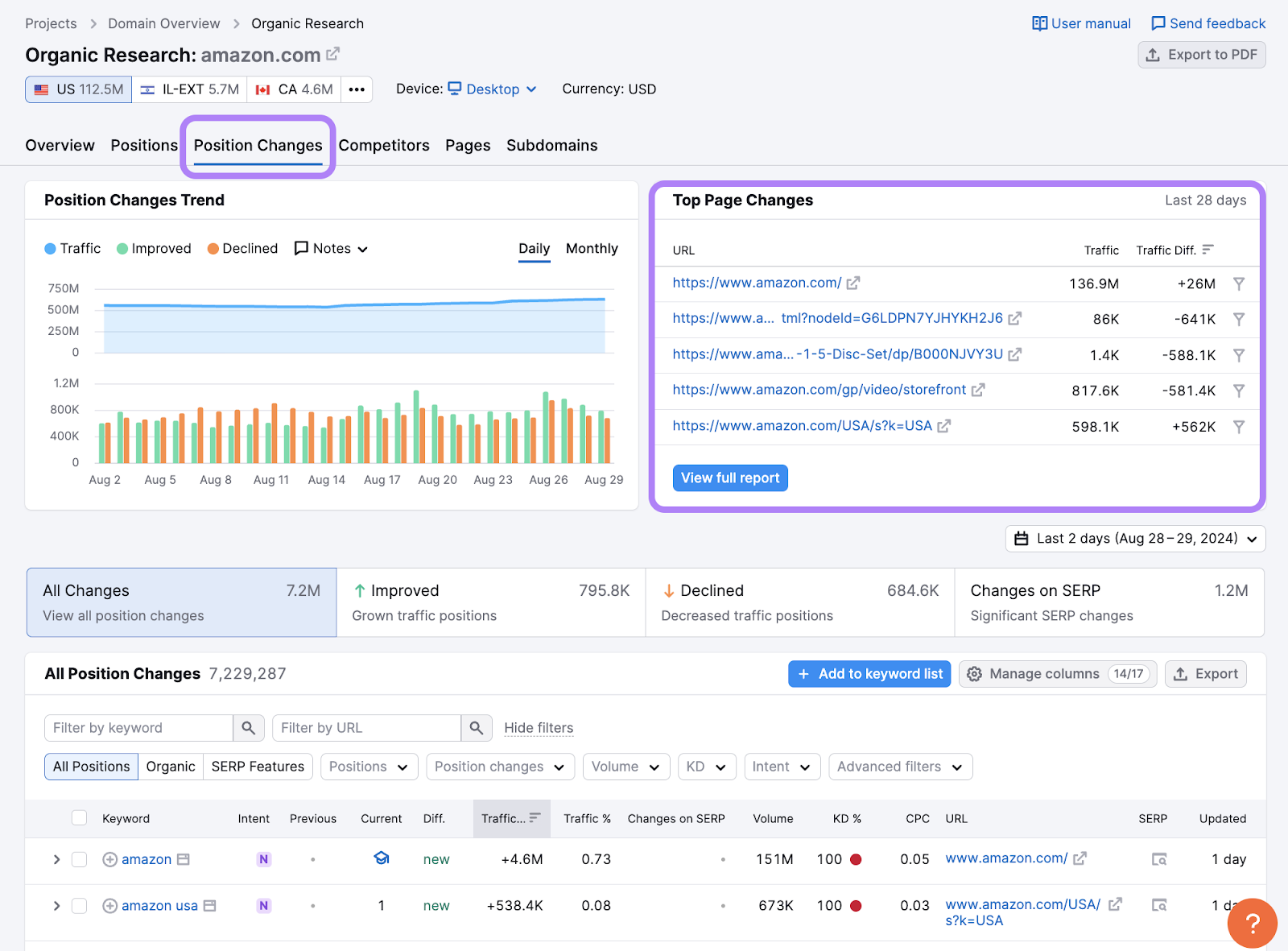
Task: Check the amazon usa row checkbox
Action: click(79, 906)
